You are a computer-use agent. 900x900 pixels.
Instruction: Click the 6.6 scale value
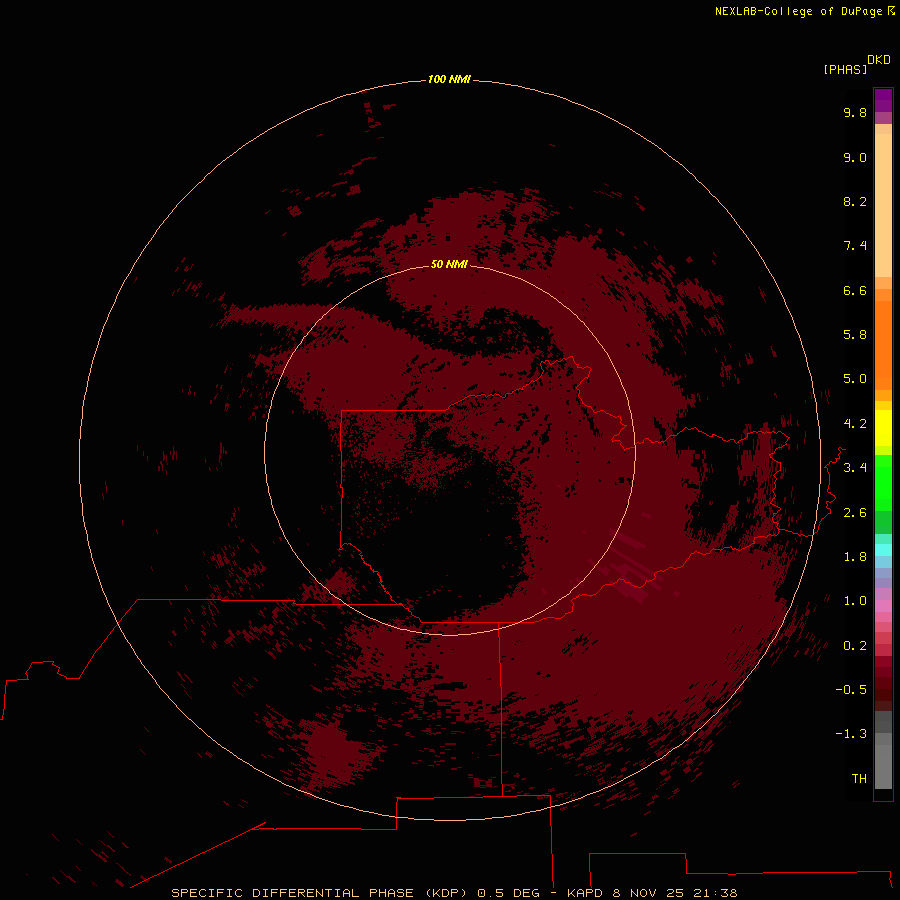pyautogui.click(x=855, y=290)
